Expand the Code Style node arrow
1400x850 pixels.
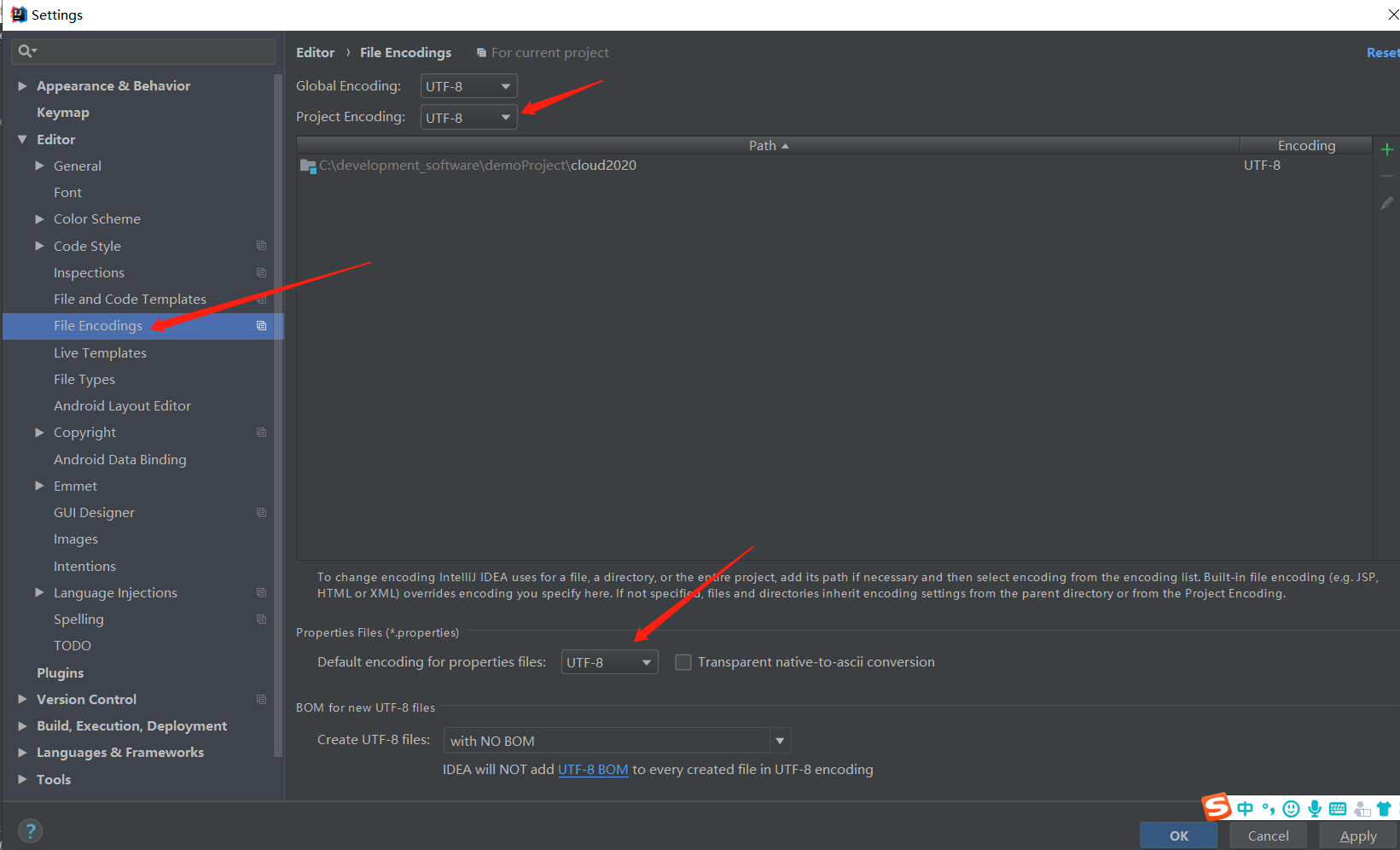pyautogui.click(x=39, y=246)
